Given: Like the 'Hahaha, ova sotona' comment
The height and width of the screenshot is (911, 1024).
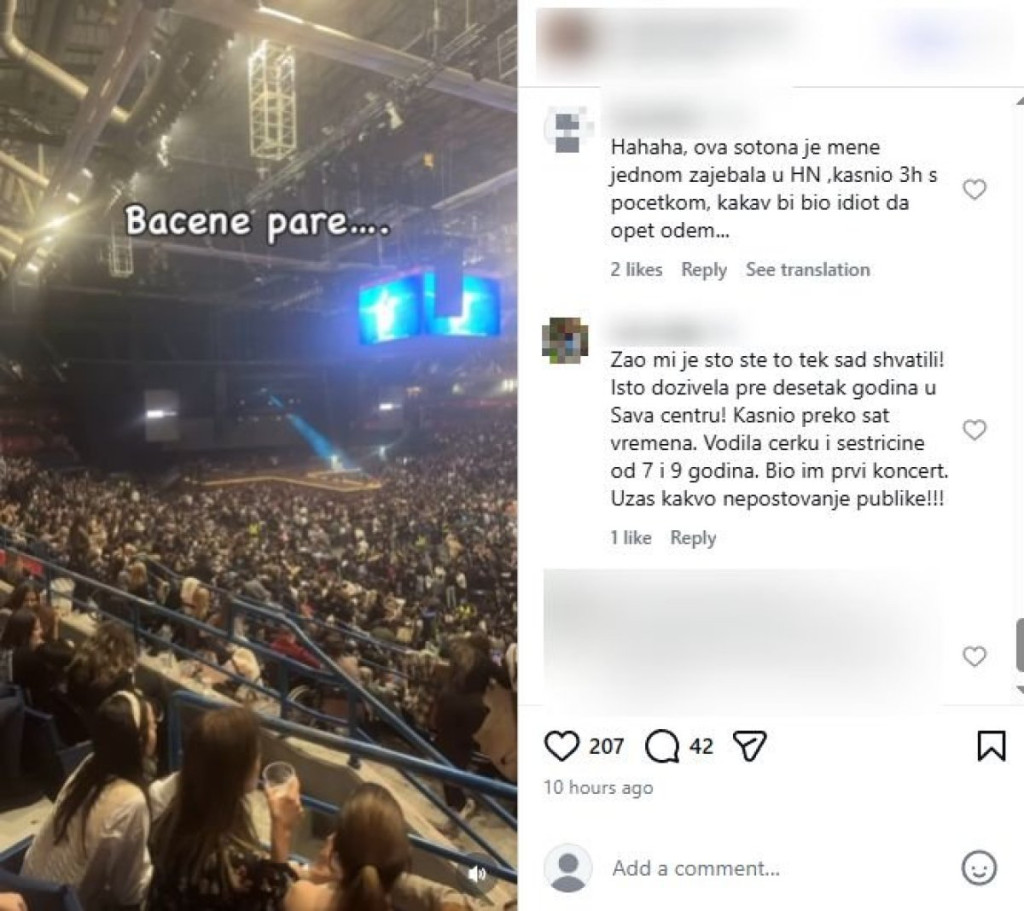Looking at the screenshot, I should [x=974, y=189].
